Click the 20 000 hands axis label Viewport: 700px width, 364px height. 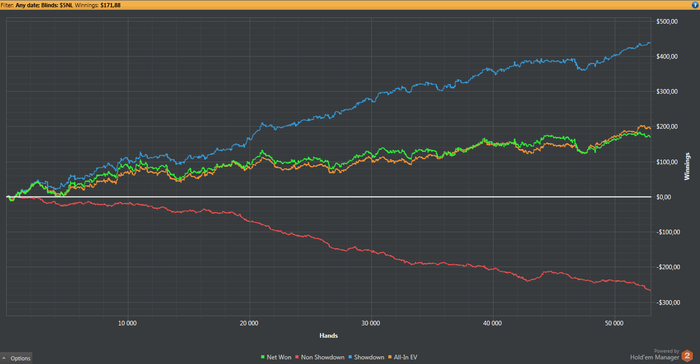tap(249, 323)
